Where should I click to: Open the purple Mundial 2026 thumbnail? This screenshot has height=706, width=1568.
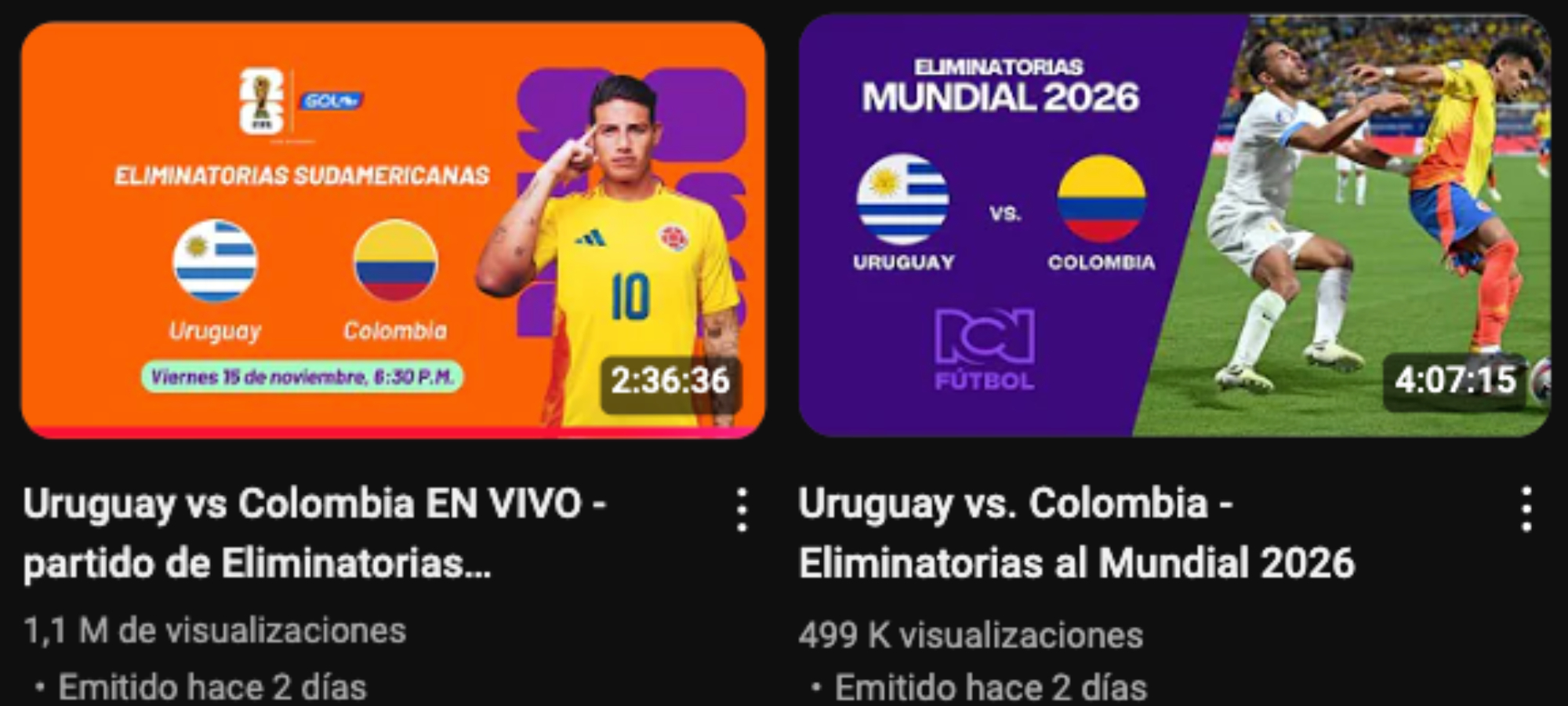point(1174,224)
